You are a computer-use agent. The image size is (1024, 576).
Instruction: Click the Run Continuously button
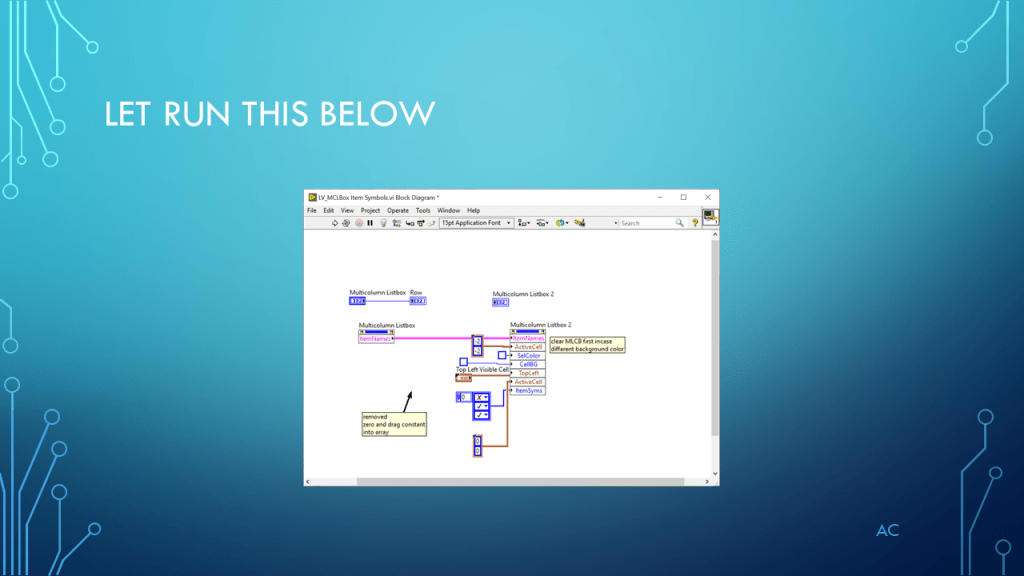pos(347,223)
